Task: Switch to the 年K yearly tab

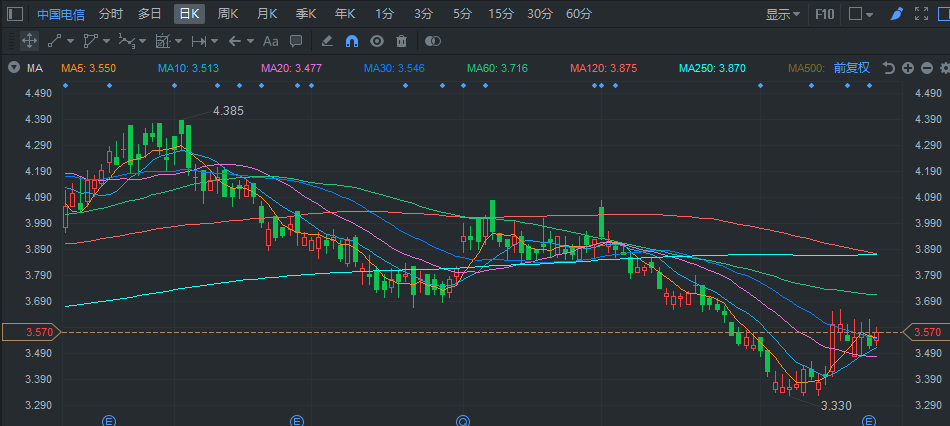Action: tap(345, 14)
